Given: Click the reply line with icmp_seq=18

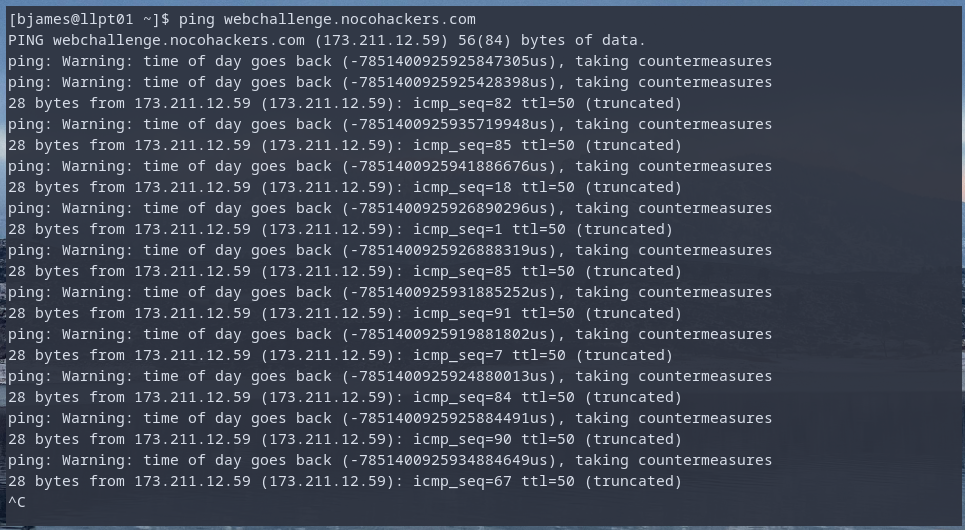Looking at the screenshot, I should click(344, 187).
